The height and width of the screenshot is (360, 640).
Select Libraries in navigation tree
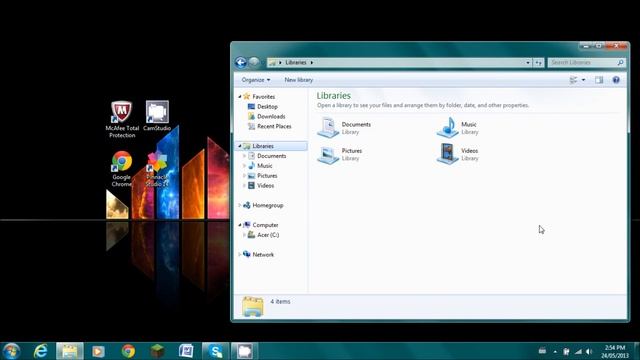coord(263,146)
